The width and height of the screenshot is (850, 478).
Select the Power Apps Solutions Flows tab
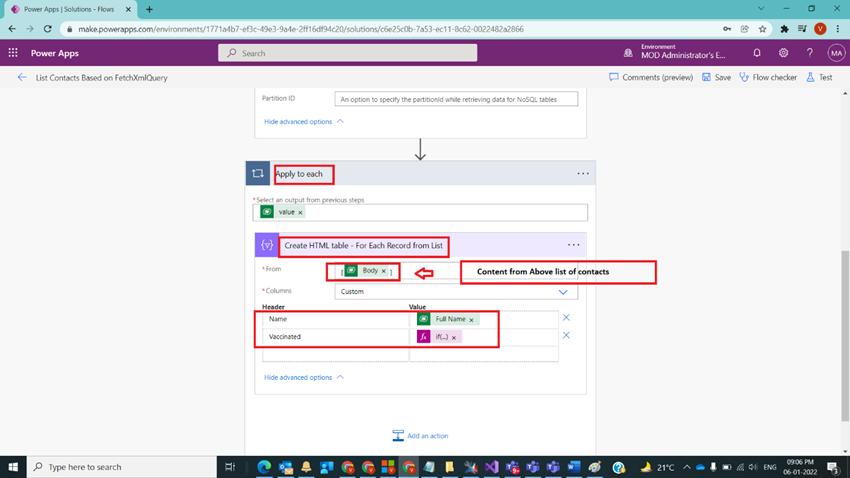click(69, 9)
